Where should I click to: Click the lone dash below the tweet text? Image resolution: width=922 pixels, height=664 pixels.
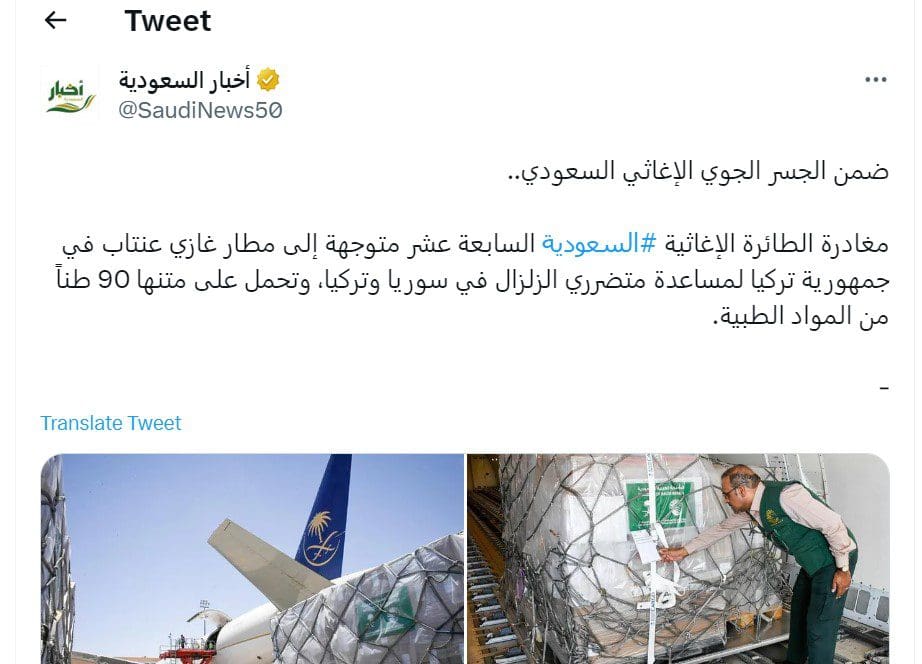tap(884, 388)
